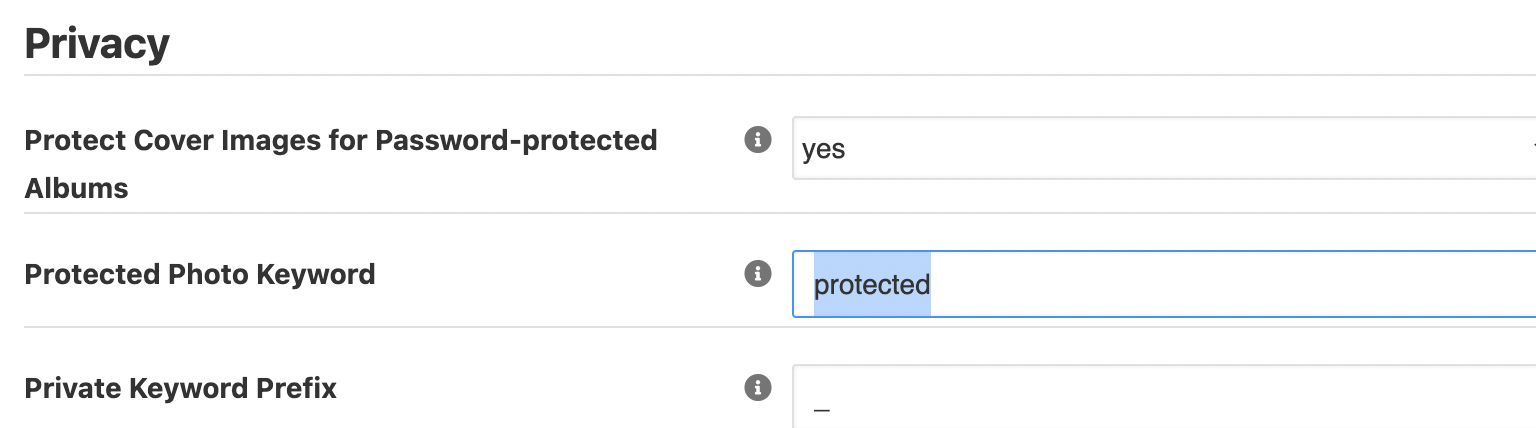Click info icon beside Protect Cover Images
The width and height of the screenshot is (1536, 428).
click(x=758, y=140)
